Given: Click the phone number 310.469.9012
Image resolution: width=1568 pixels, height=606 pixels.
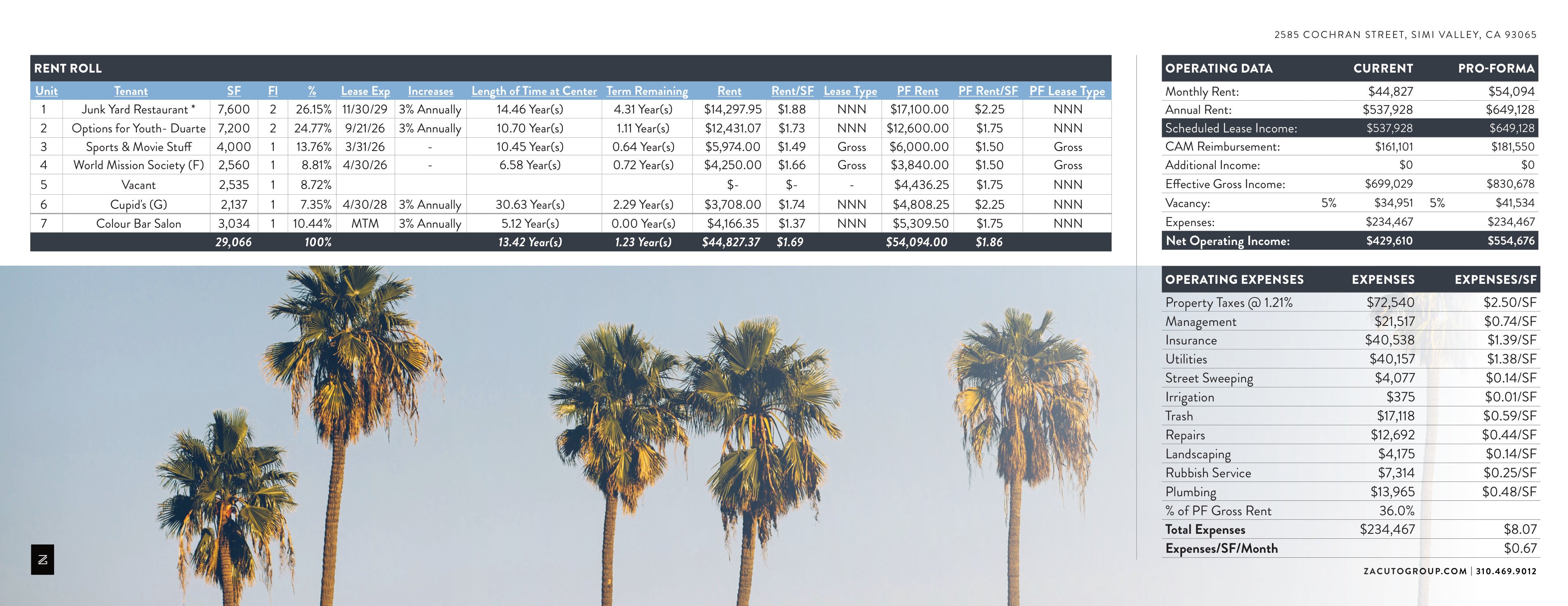Looking at the screenshot, I should (1505, 571).
